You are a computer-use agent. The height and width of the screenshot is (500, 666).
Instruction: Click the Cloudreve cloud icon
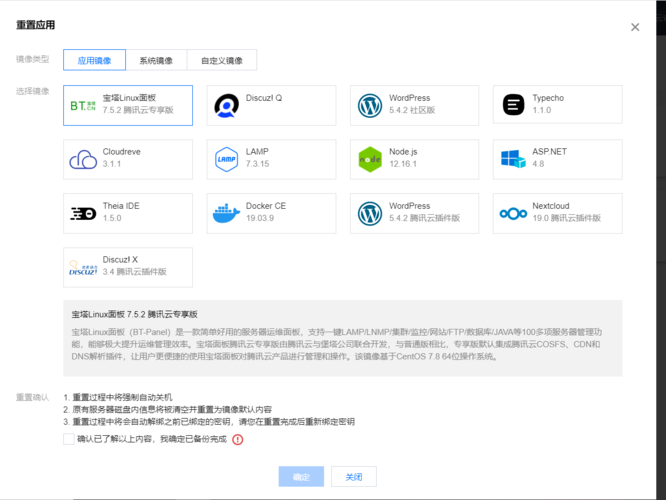(x=83, y=159)
